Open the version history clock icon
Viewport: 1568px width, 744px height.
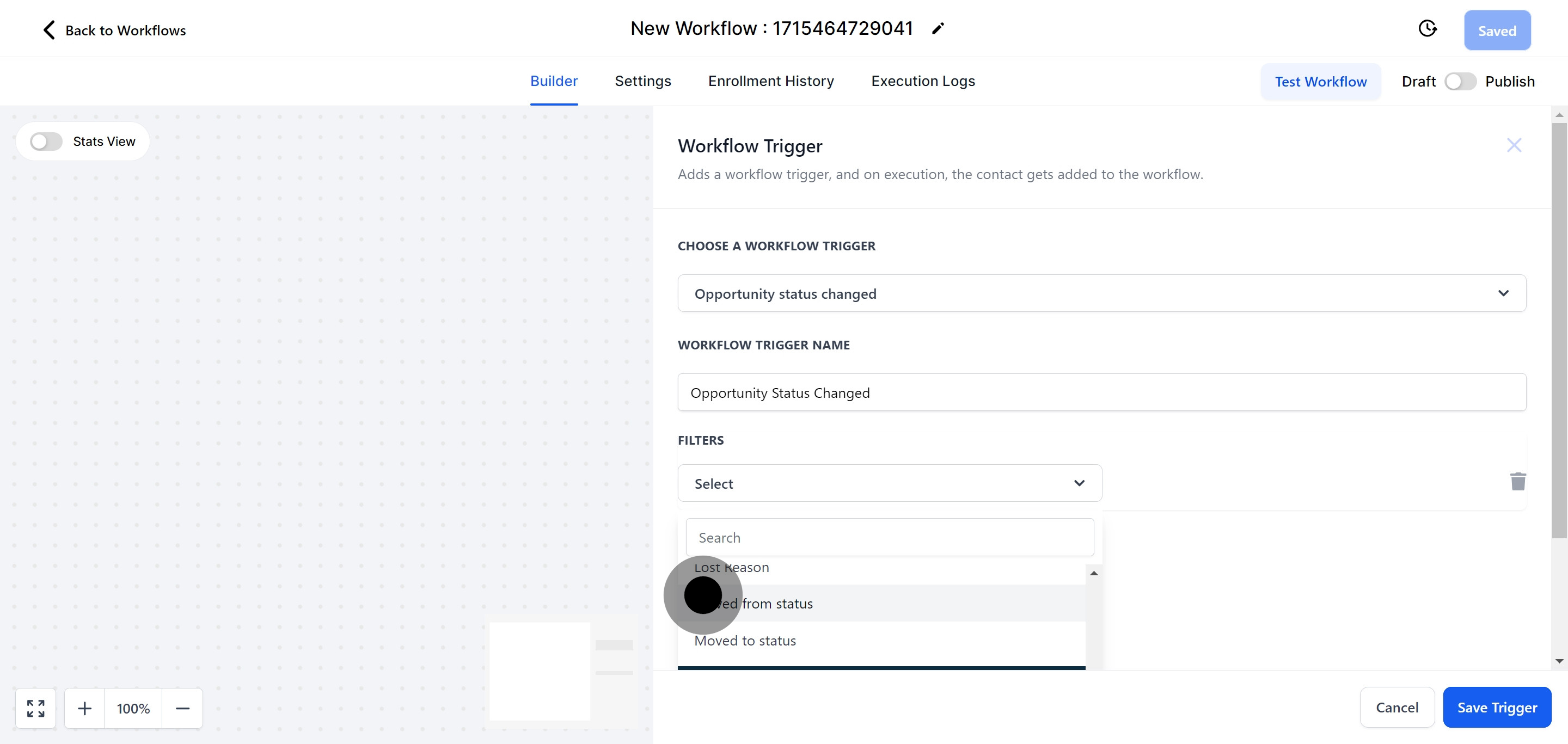(x=1427, y=29)
